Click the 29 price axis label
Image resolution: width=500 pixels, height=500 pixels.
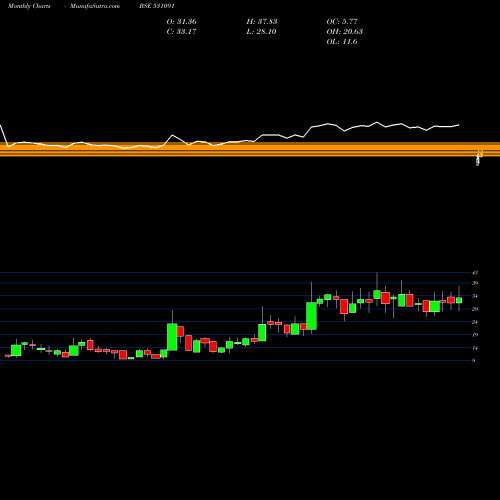pyautogui.click(x=475, y=309)
